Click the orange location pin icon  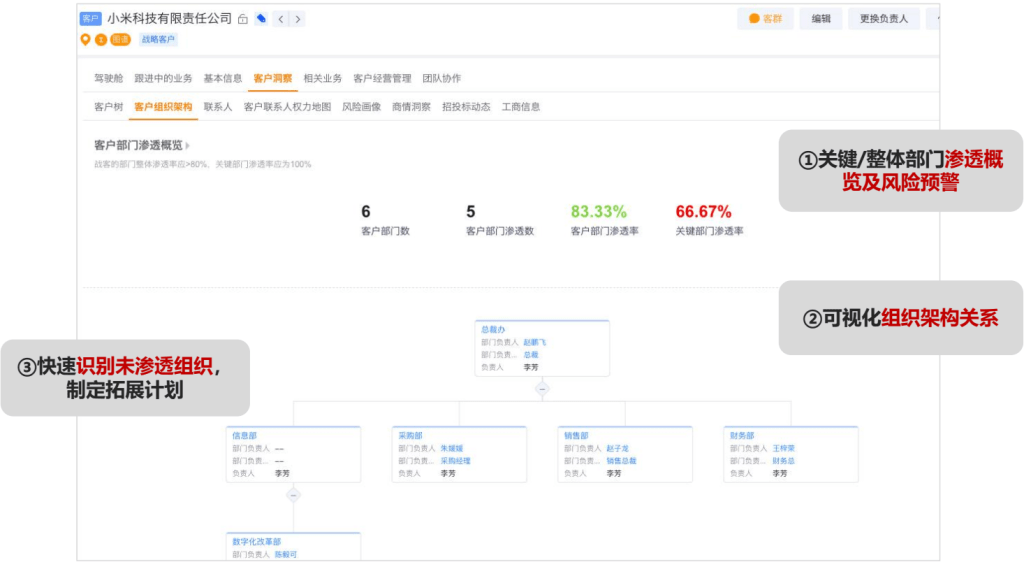86,40
